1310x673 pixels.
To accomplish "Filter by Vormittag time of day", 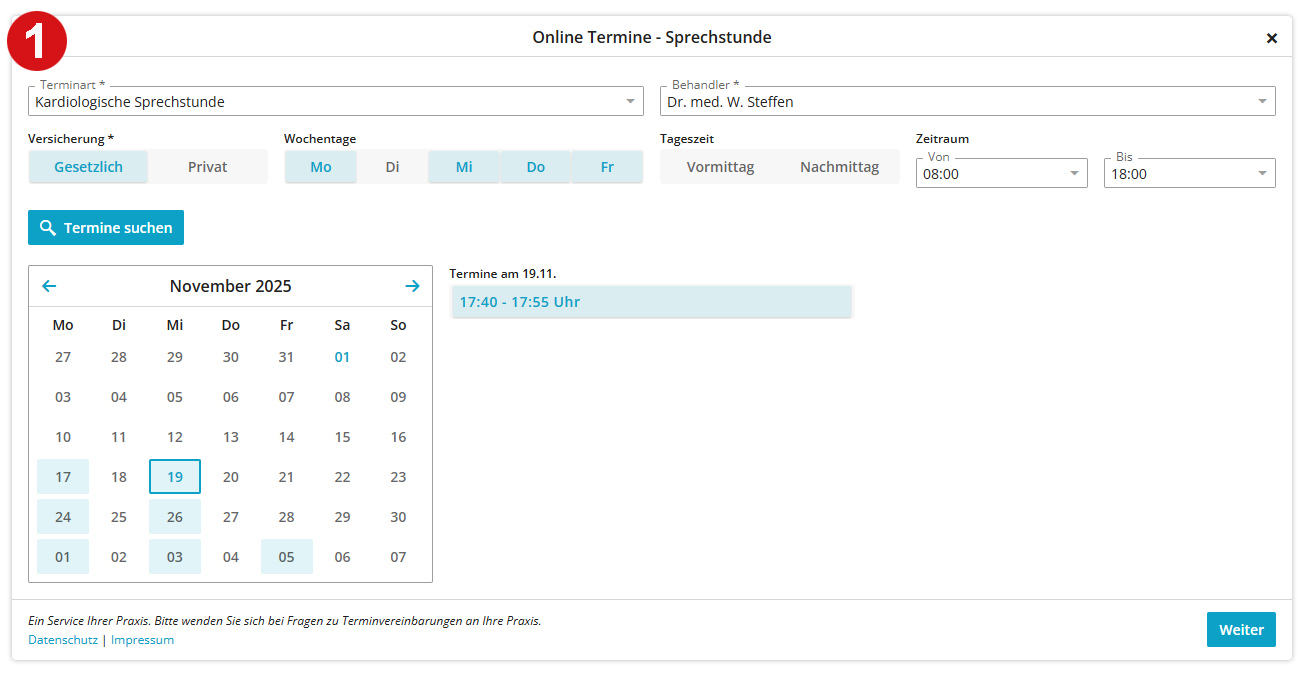I will click(720, 167).
